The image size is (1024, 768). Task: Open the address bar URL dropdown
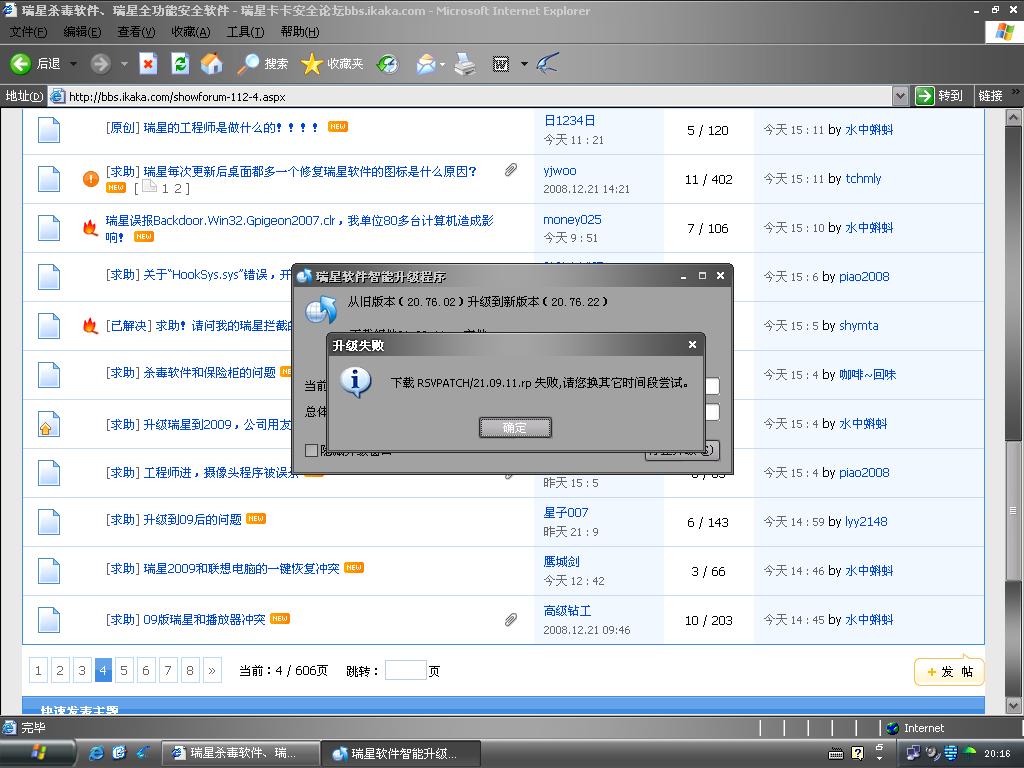901,96
